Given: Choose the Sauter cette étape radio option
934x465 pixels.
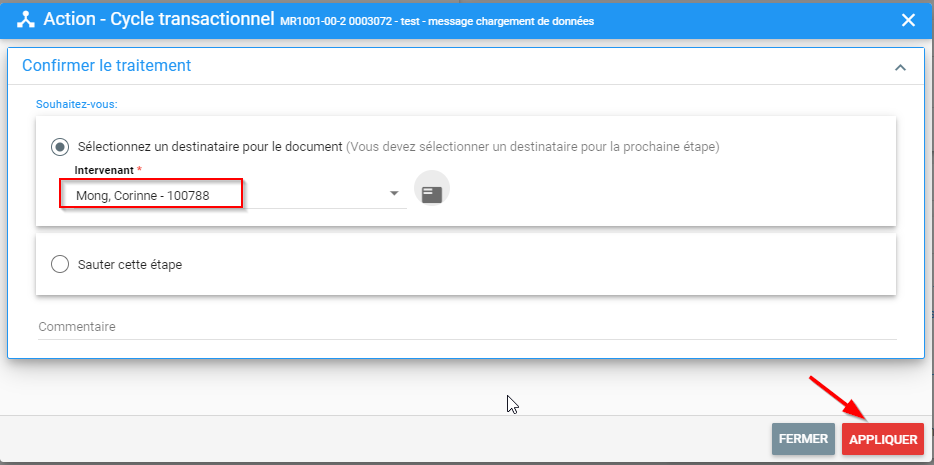Looking at the screenshot, I should (60, 264).
